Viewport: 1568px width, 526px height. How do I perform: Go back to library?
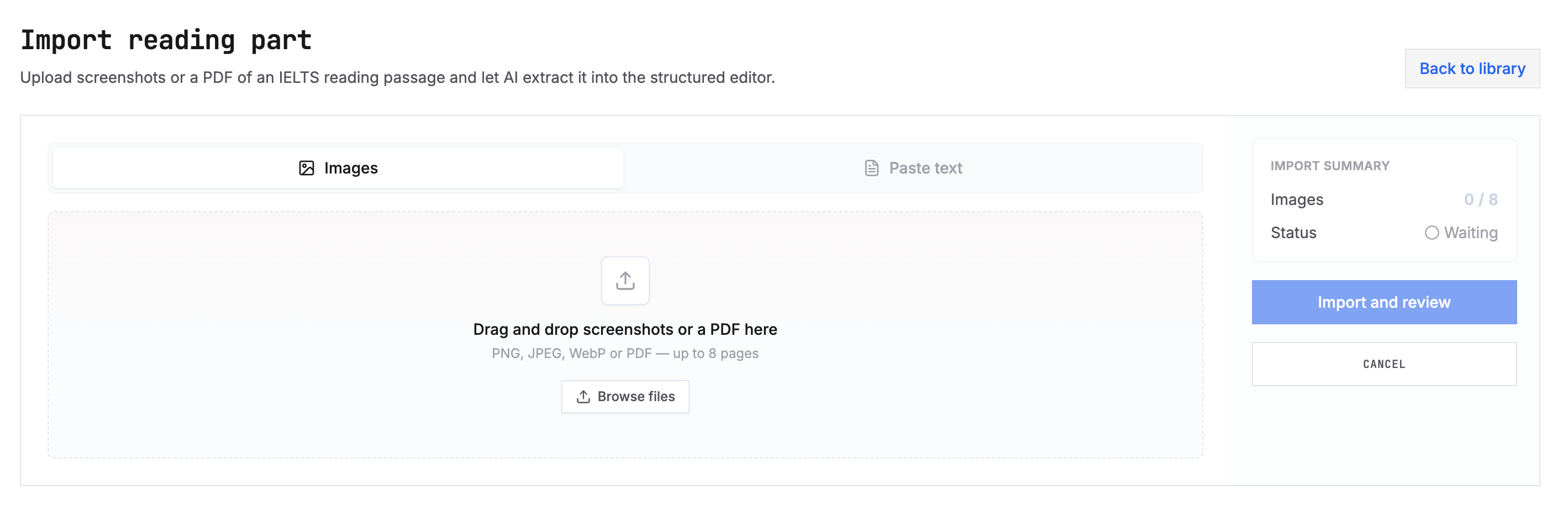tap(1472, 69)
